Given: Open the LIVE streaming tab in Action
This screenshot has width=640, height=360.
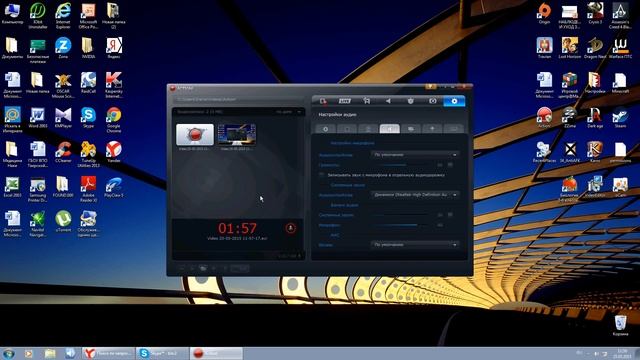Looking at the screenshot, I should (345, 101).
